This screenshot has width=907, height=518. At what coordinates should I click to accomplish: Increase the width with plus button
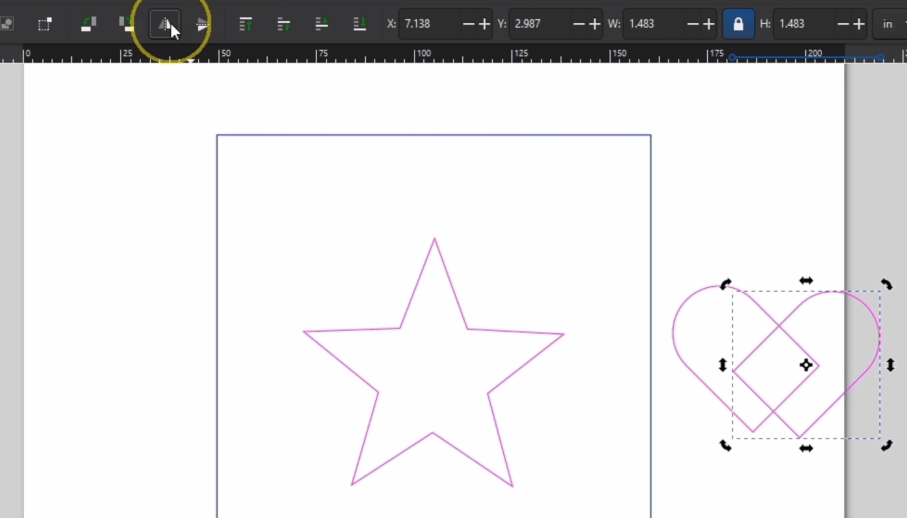(709, 23)
